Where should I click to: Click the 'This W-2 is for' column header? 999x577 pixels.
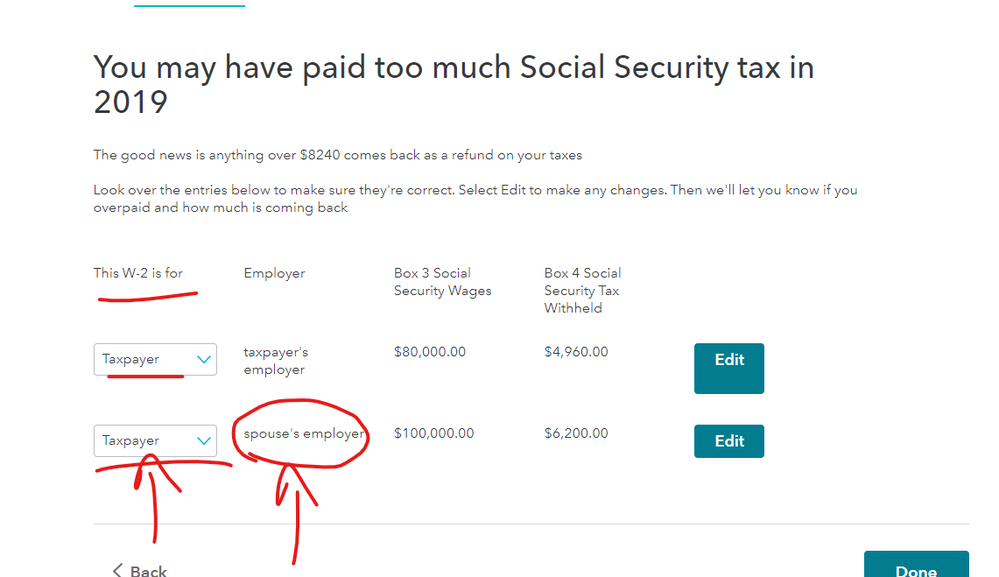pyautogui.click(x=138, y=273)
